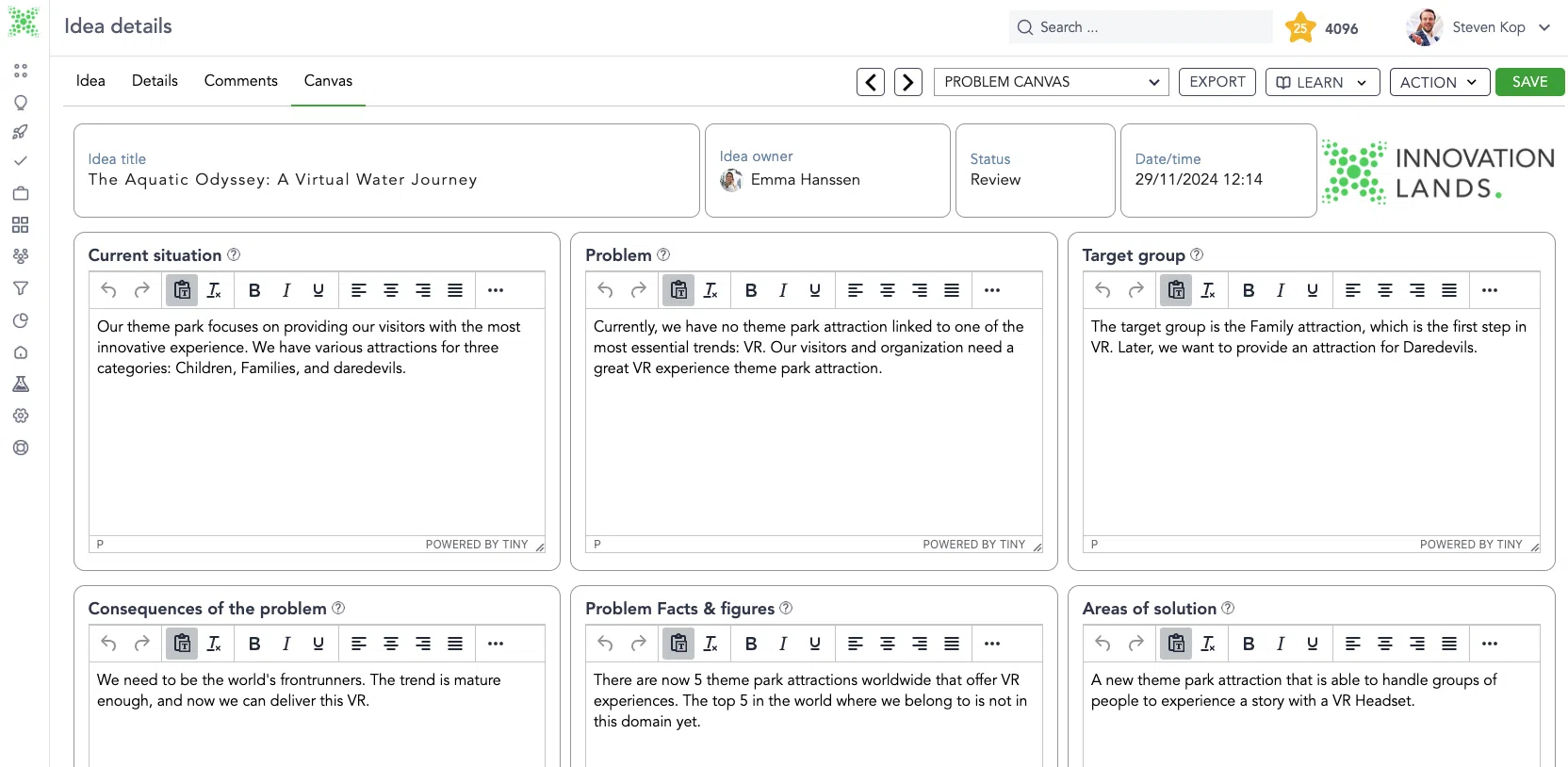
Task: Toggle italic in Target group editor
Action: point(1281,290)
